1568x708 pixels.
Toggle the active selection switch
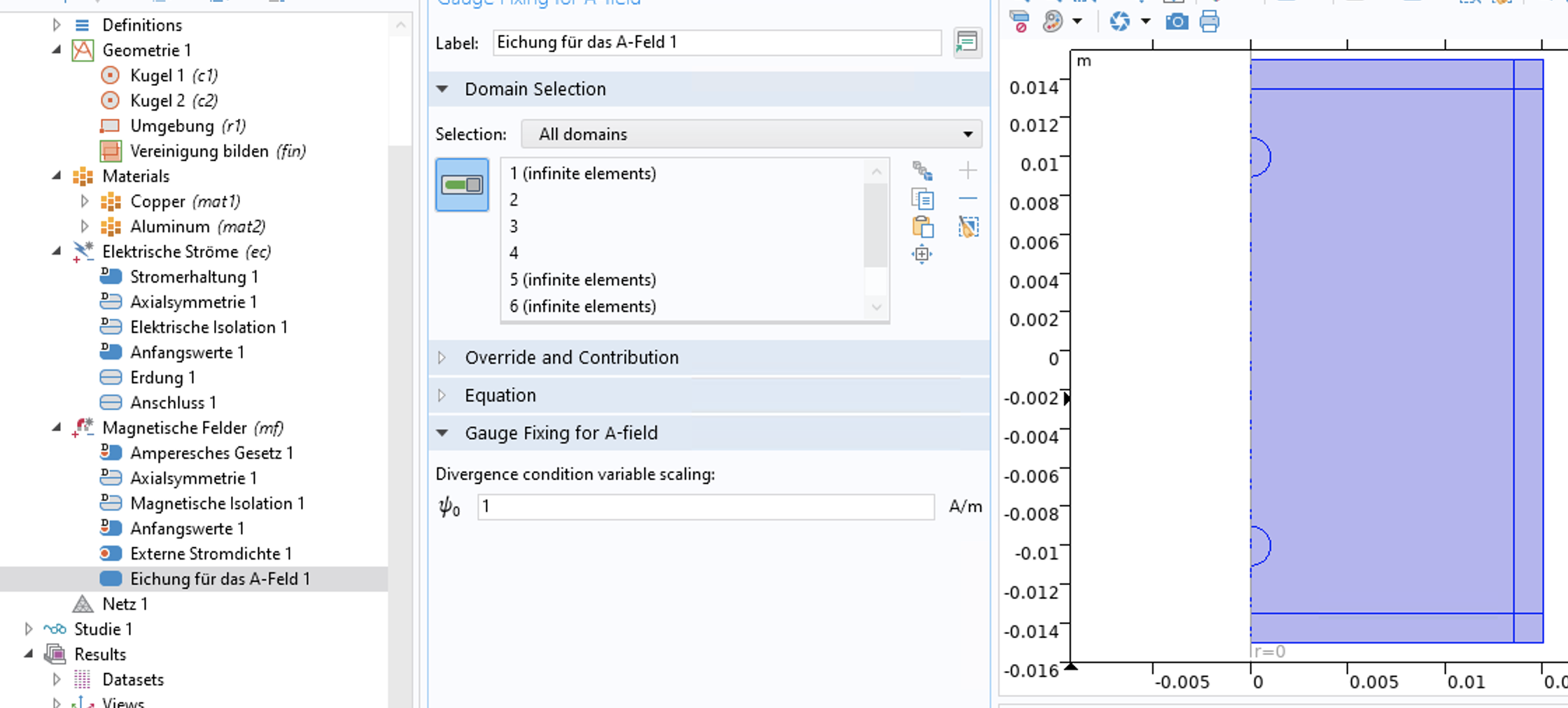coord(462,185)
